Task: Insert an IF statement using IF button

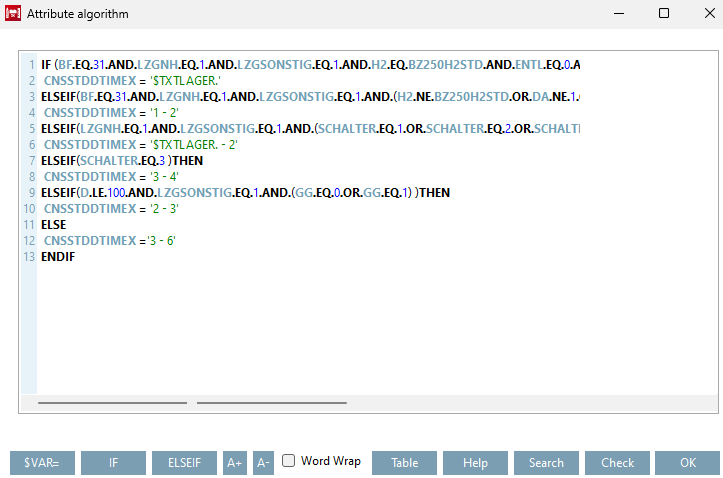Action: (113, 463)
